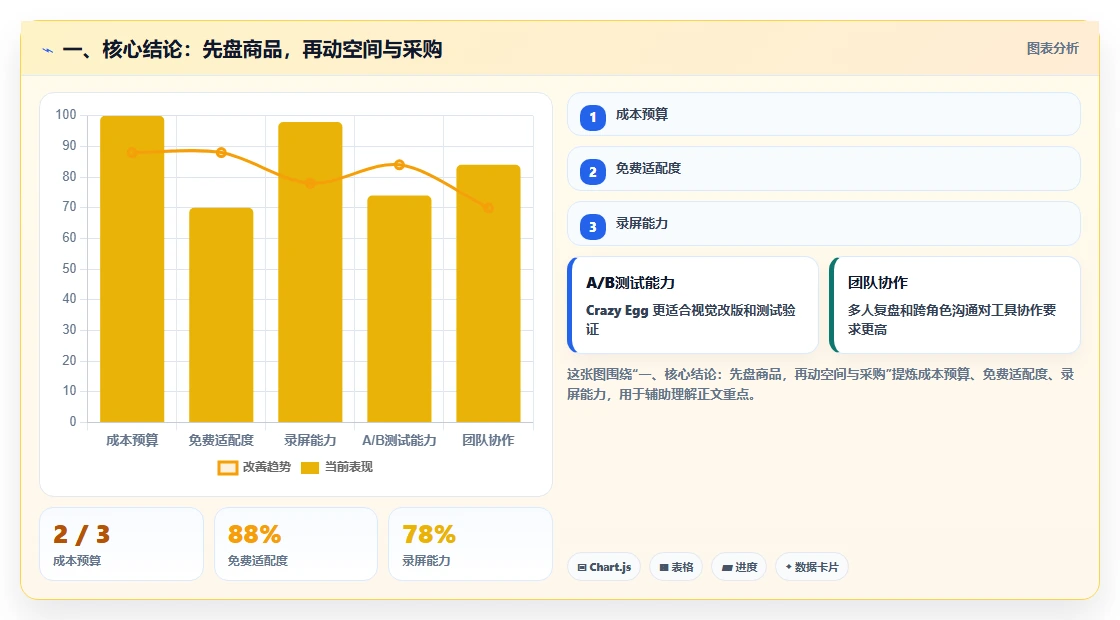The image size is (1120, 620).
Task: Open the 录屏能力 list row
Action: tap(824, 224)
